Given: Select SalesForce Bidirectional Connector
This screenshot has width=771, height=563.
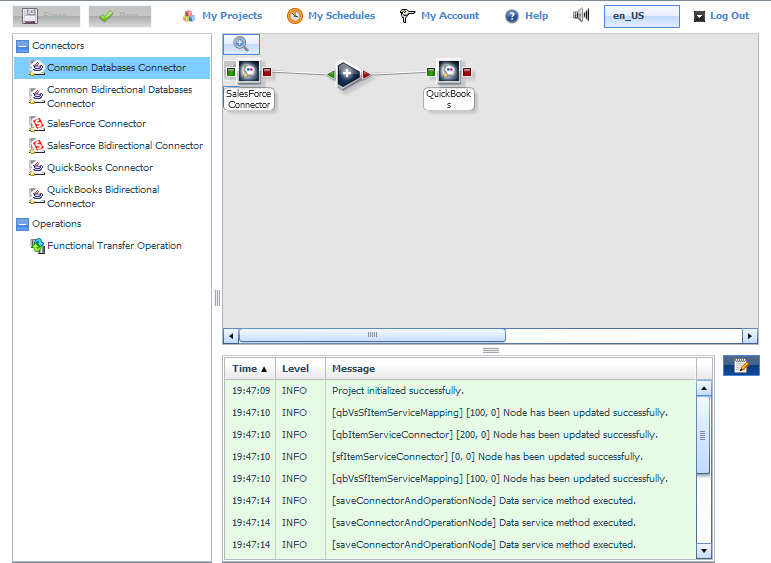Looking at the screenshot, I should point(112,146).
